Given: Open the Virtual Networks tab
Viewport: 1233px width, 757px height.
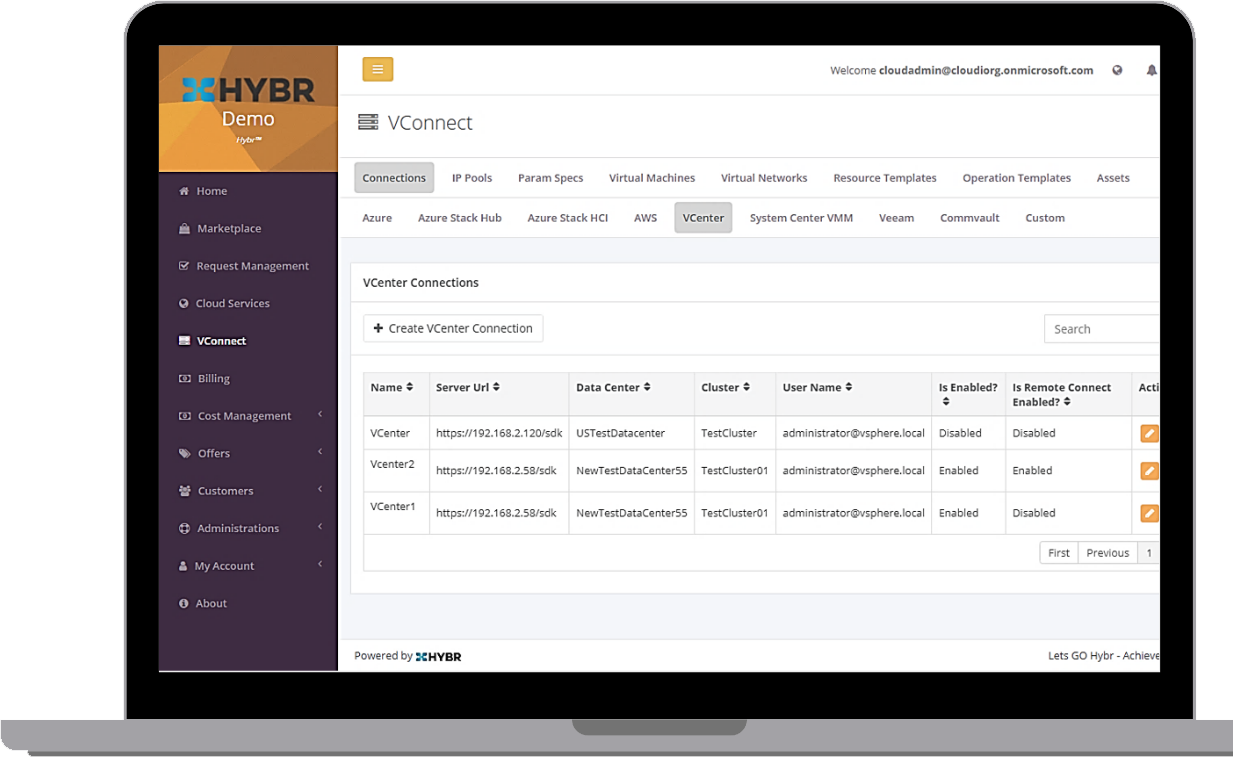Looking at the screenshot, I should [764, 178].
